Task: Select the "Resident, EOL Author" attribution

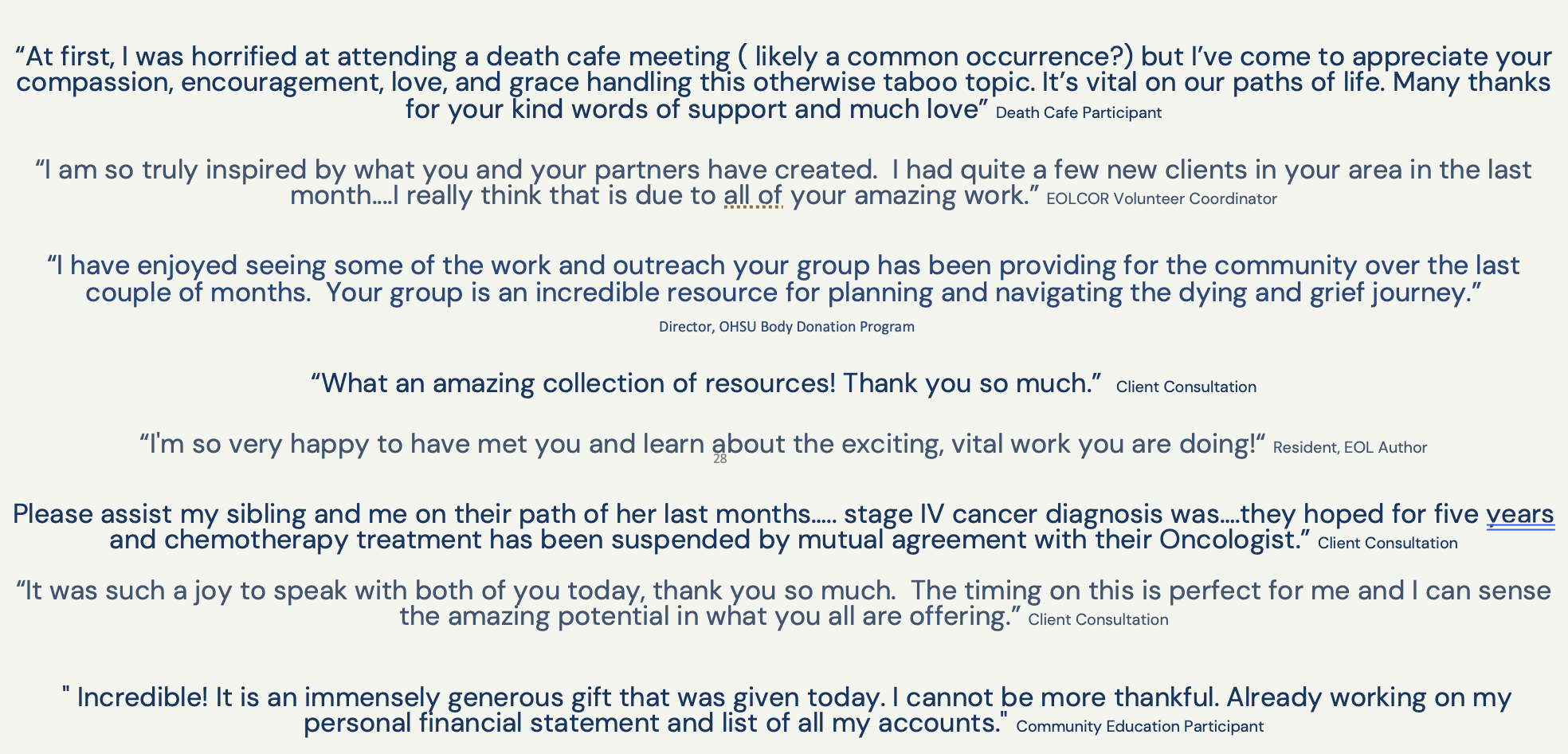Action: pyautogui.click(x=1350, y=448)
